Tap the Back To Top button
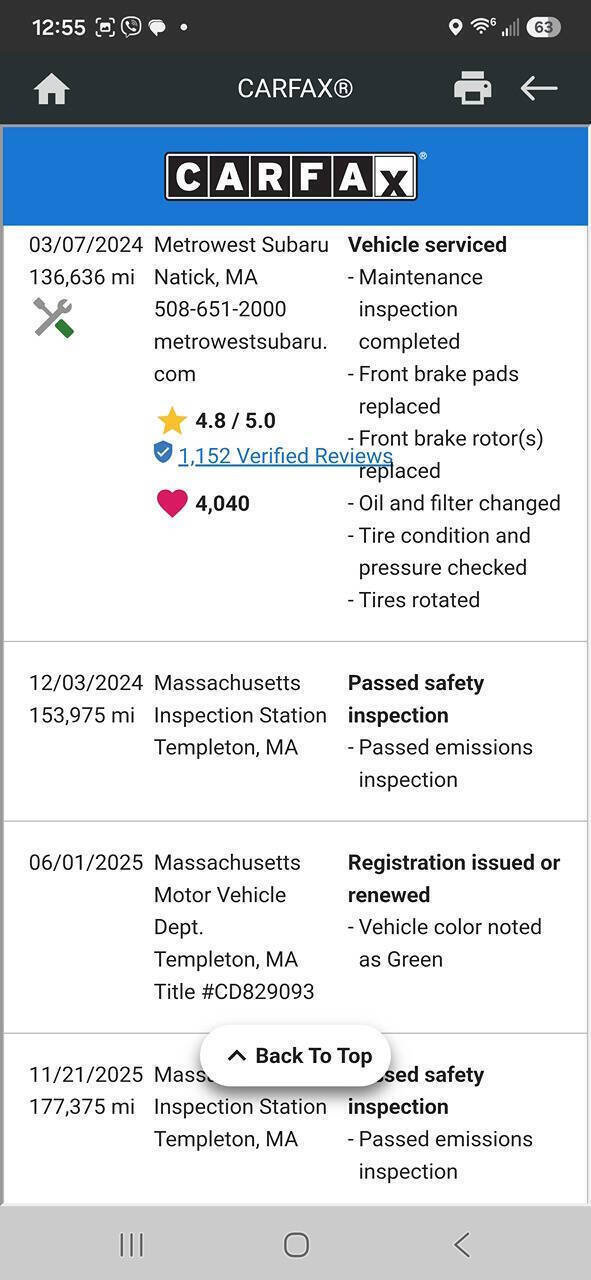Image resolution: width=591 pixels, height=1280 pixels. (296, 1056)
